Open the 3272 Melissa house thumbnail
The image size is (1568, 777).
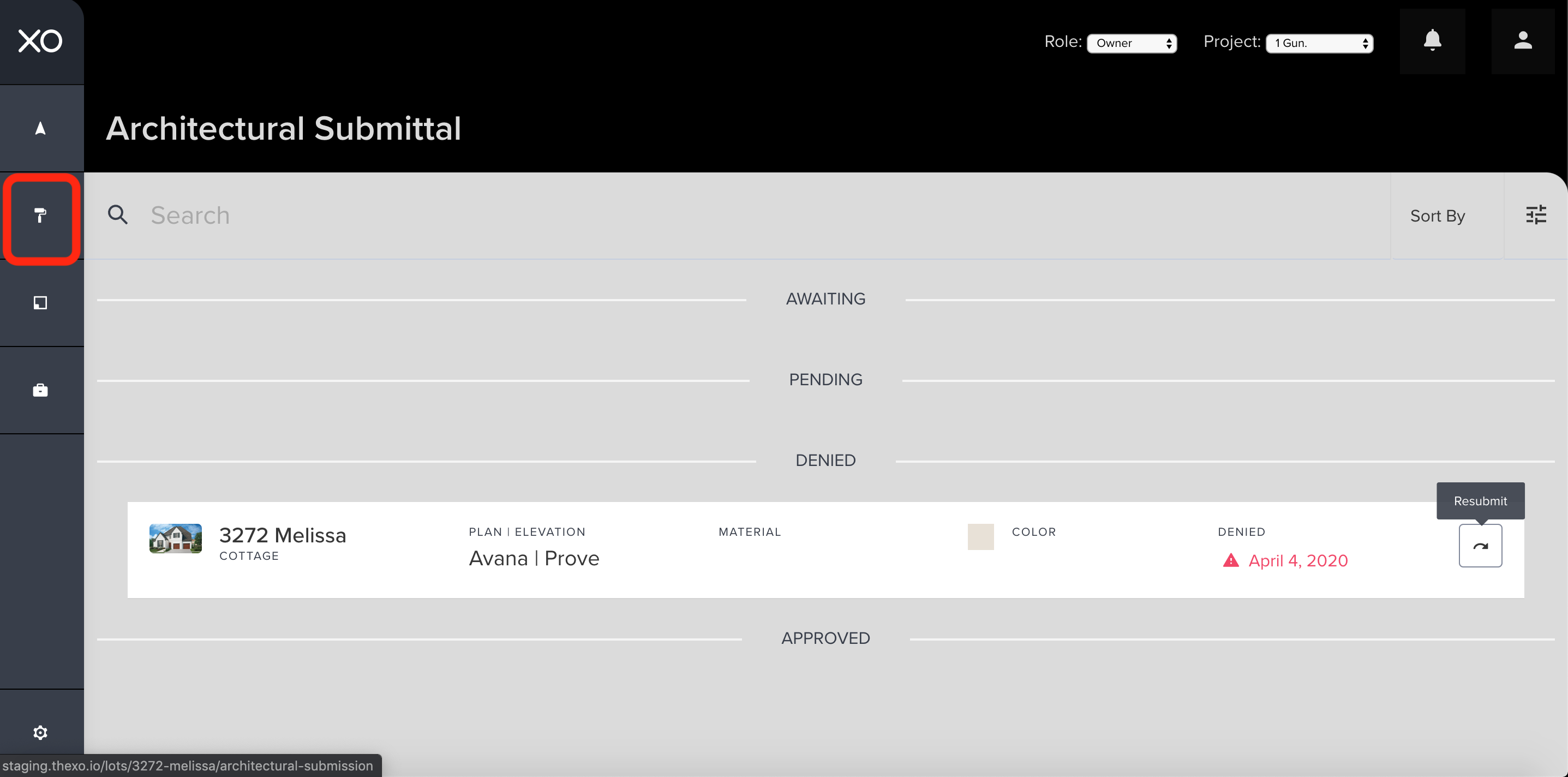point(175,539)
